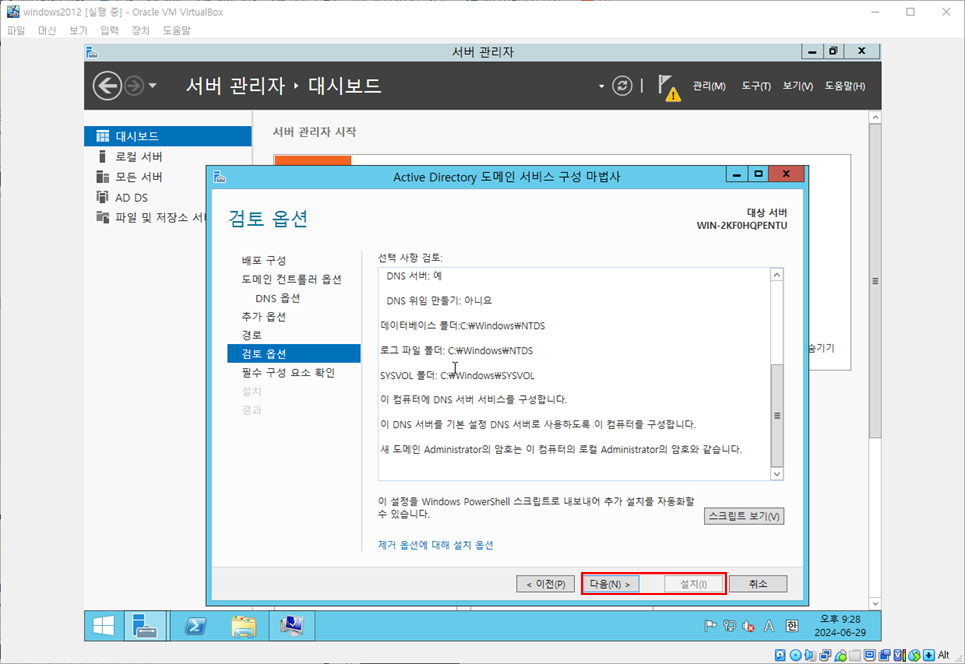Image resolution: width=965 pixels, height=664 pixels.
Task: Click VirtualBox USB status icon
Action: pyautogui.click(x=841, y=655)
